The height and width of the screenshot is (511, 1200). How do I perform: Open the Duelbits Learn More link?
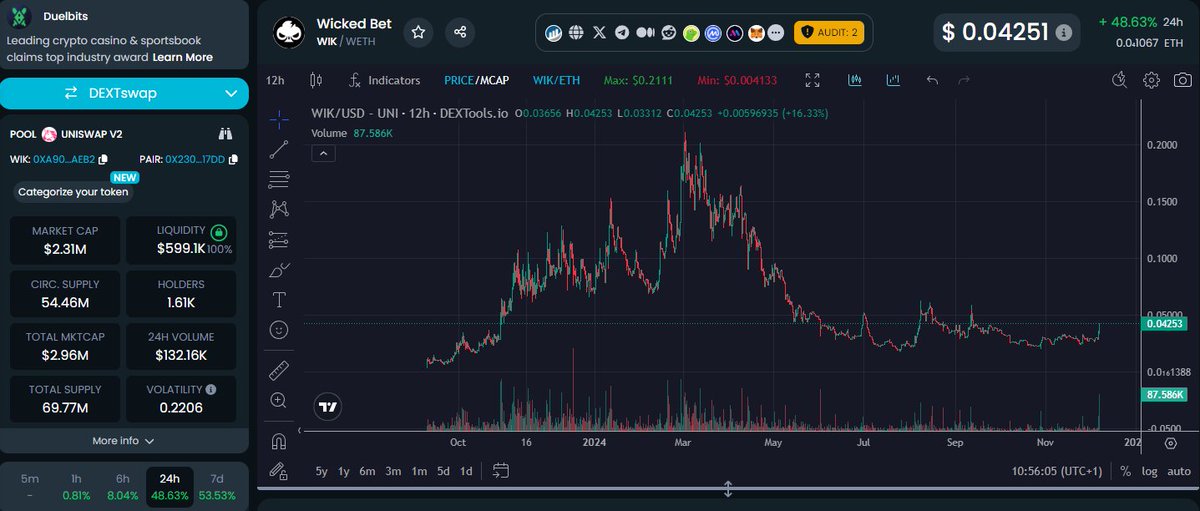click(x=182, y=57)
